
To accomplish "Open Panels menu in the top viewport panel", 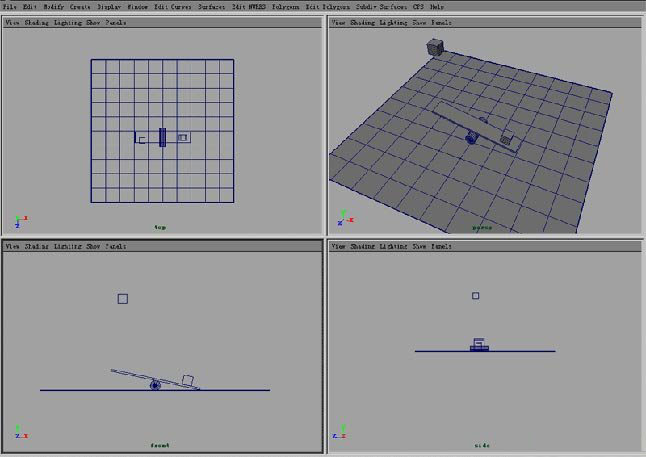I will (x=116, y=23).
